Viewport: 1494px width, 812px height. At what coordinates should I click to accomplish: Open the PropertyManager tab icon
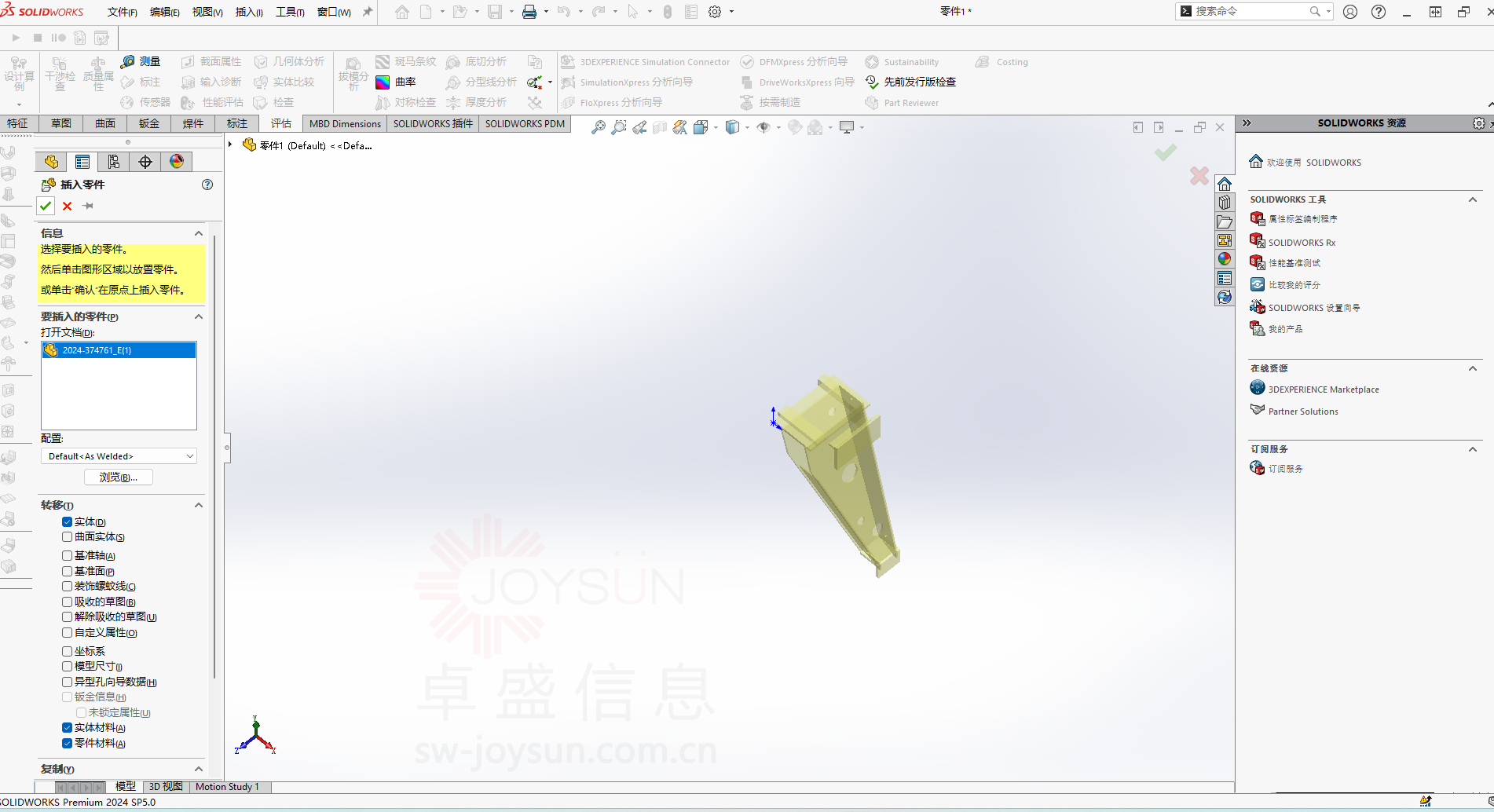tap(82, 162)
